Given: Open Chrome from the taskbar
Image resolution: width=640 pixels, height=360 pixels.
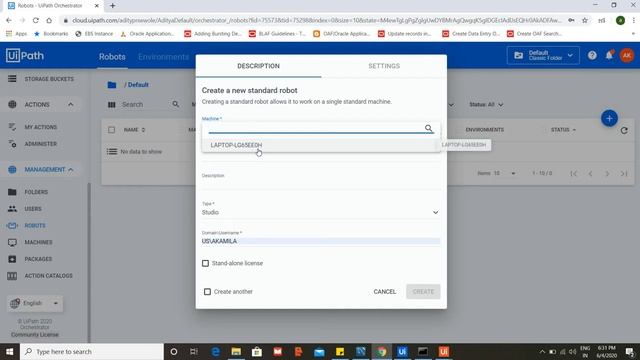Looking at the screenshot, I should pos(382,351).
